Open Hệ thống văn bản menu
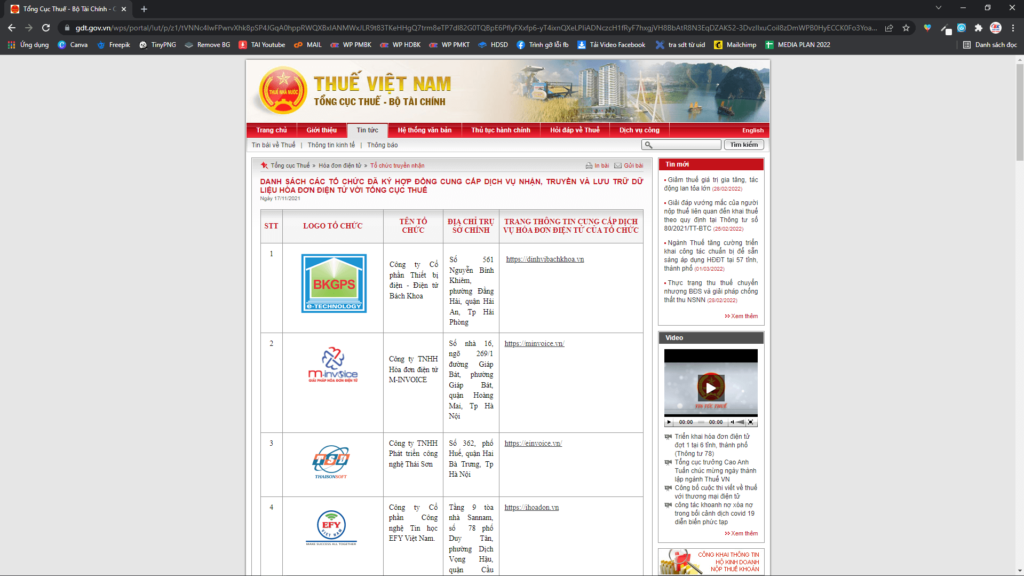This screenshot has height=576, width=1024. click(424, 130)
